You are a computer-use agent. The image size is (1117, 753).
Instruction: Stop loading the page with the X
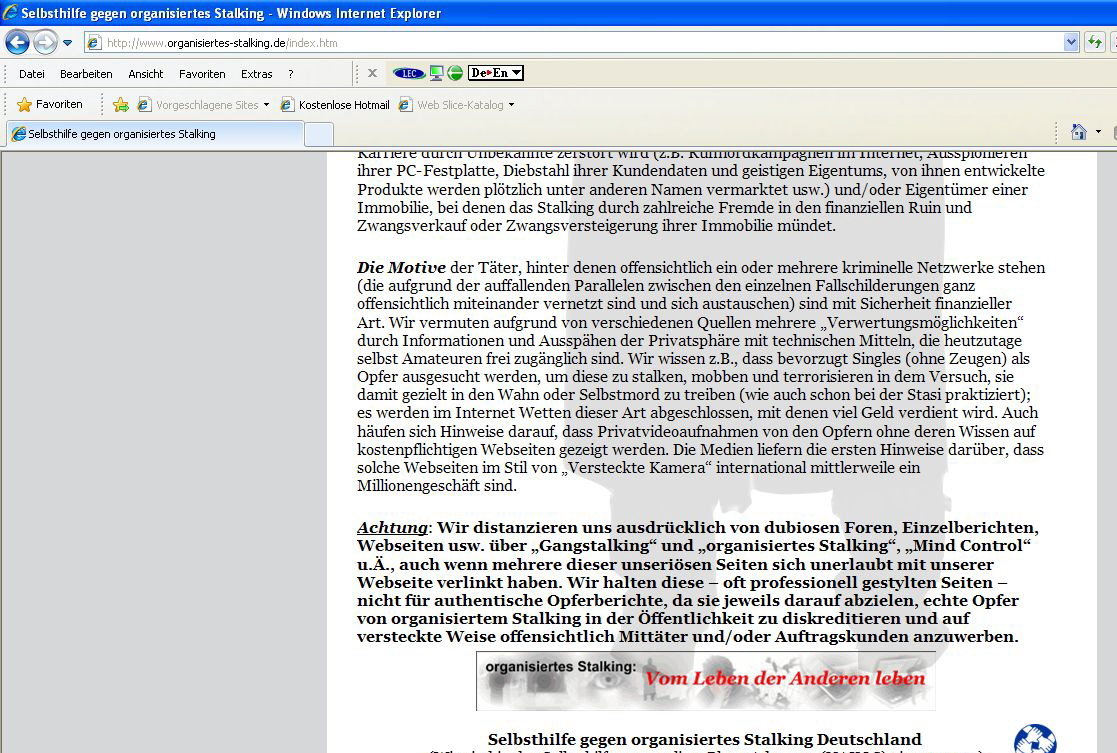[x=371, y=73]
